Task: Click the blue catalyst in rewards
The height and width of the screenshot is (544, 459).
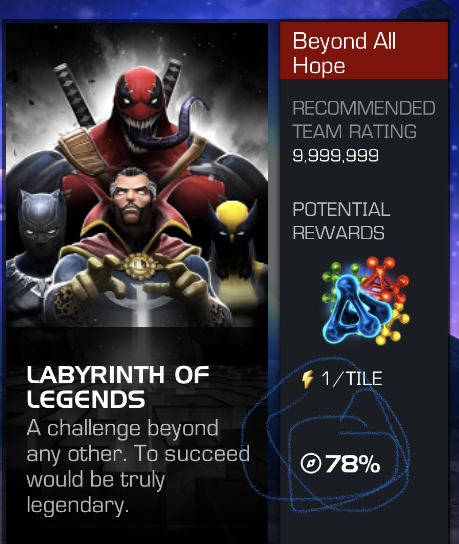Action: [357, 309]
